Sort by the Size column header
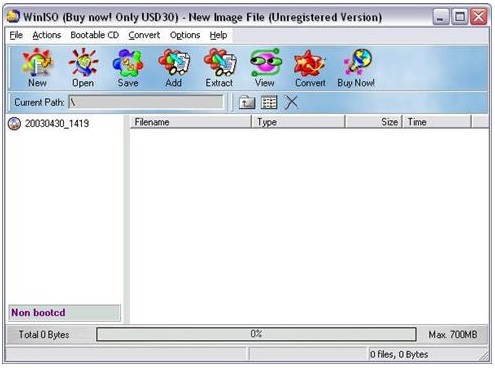This screenshot has height=368, width=495. point(374,122)
